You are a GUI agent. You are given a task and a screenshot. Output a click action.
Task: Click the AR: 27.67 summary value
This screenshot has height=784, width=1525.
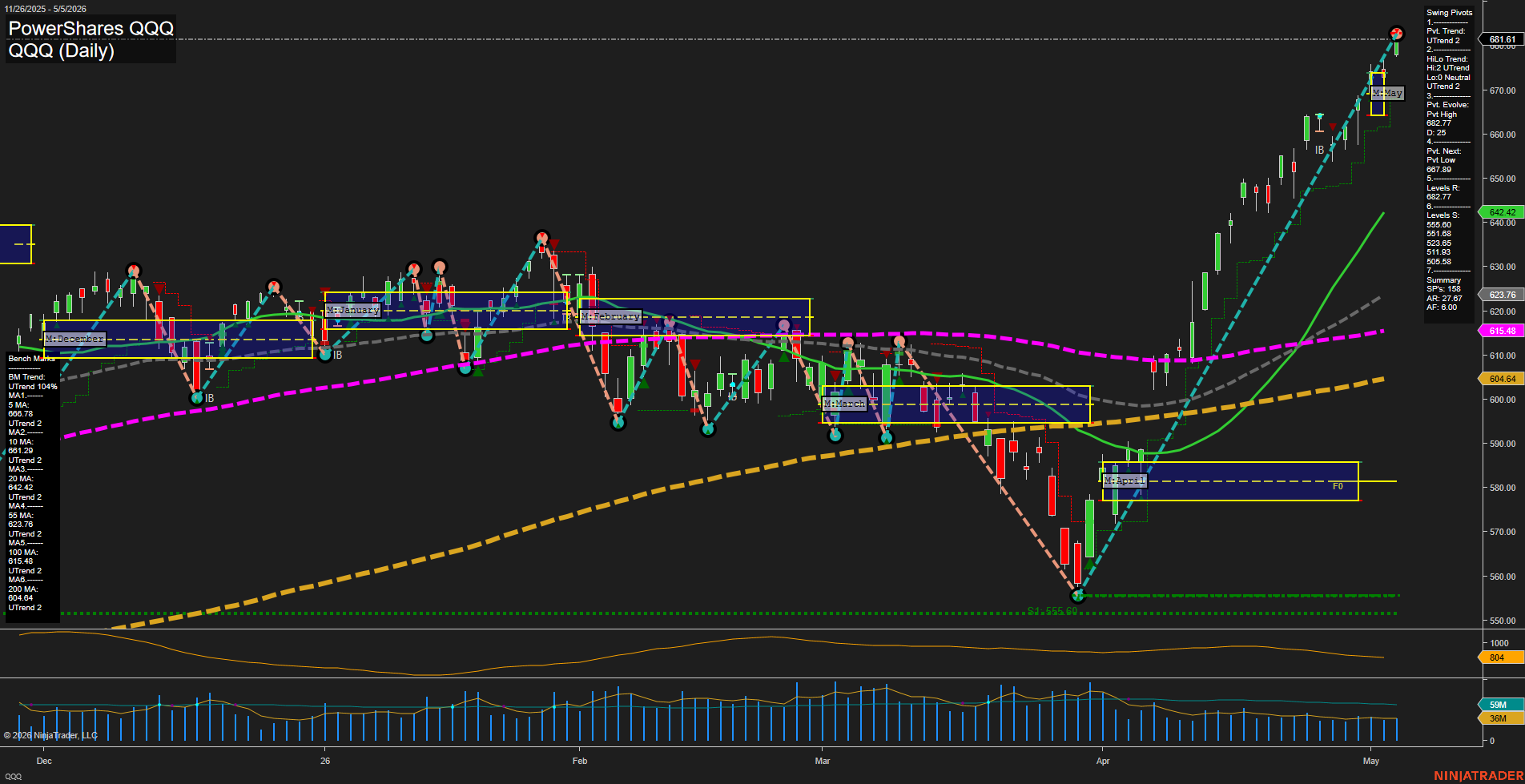pos(1444,299)
